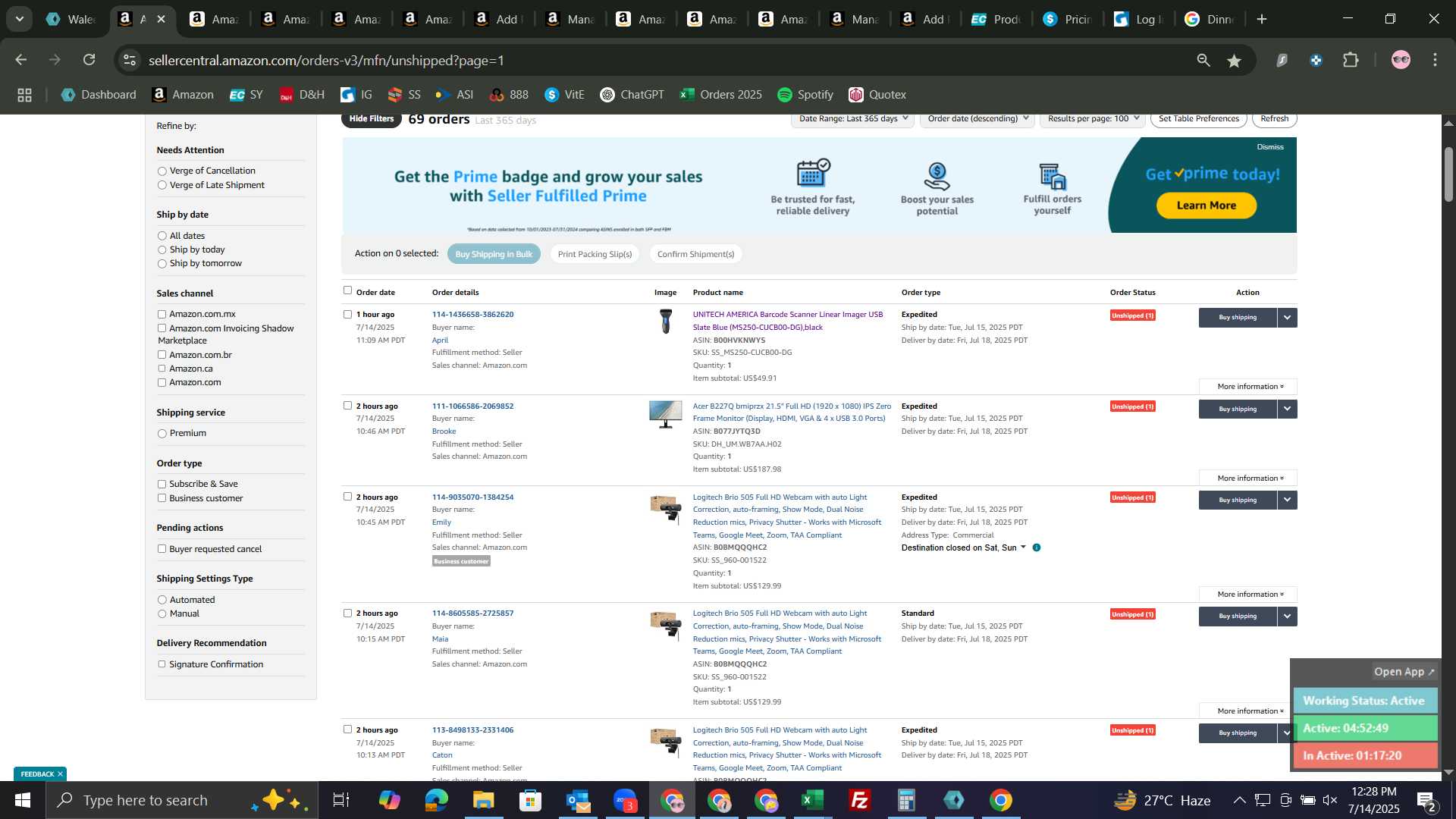
Task: Expand More information for UNITECH scanner order
Action: click(x=1248, y=387)
